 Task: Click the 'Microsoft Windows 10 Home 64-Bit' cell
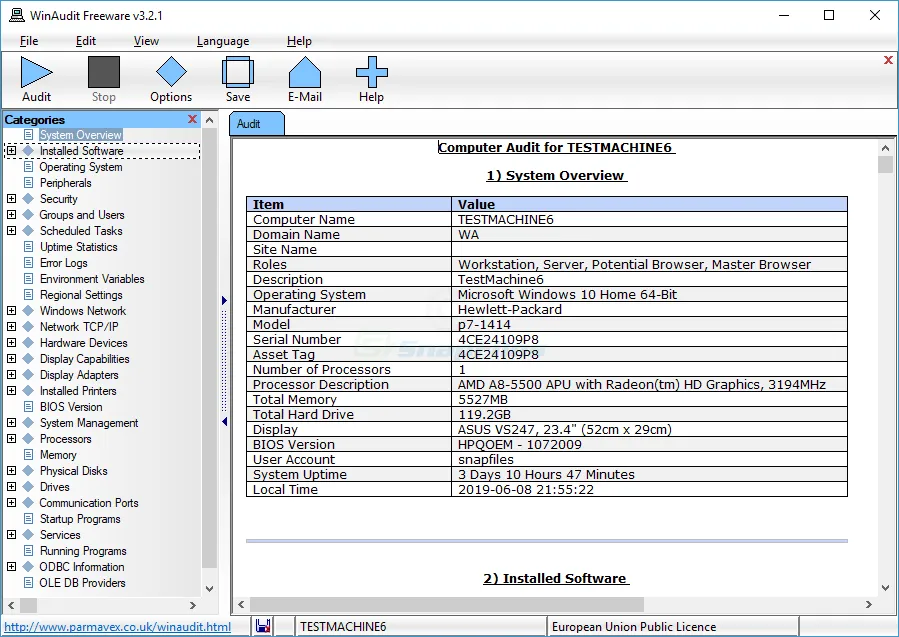pos(649,294)
